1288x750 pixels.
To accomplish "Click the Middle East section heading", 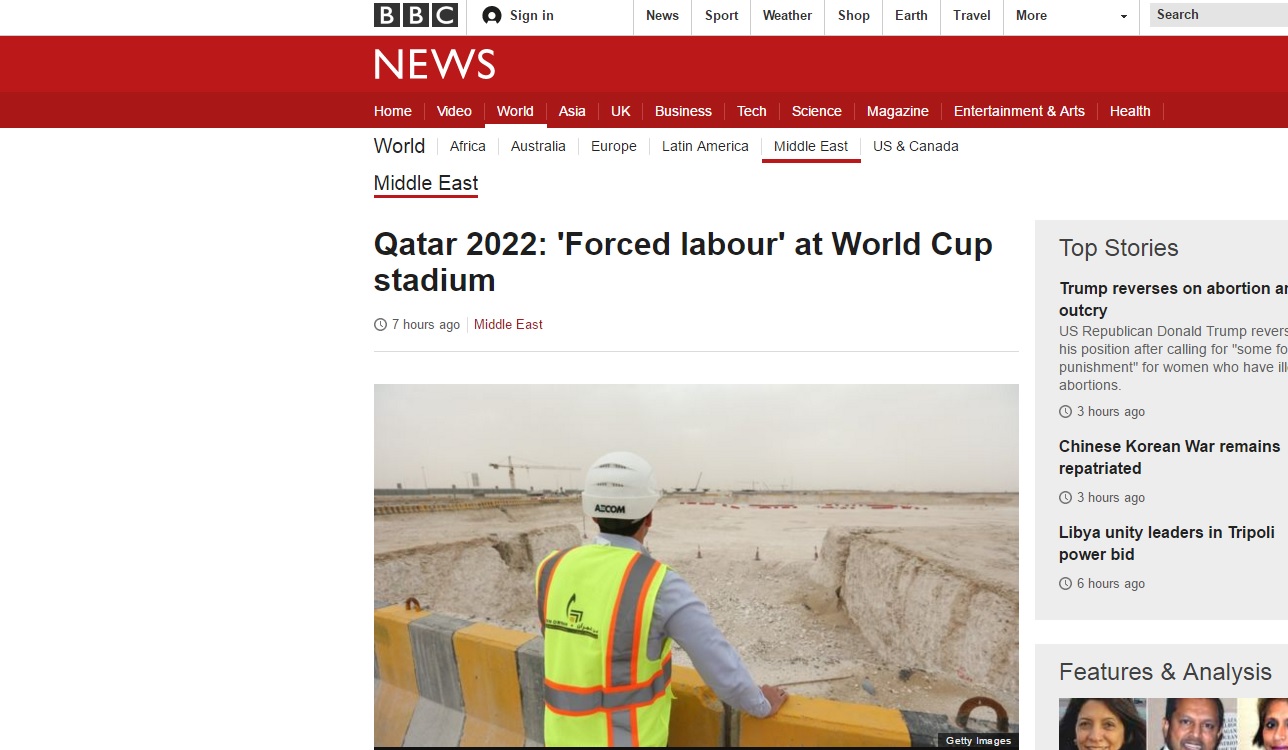I will [426, 183].
